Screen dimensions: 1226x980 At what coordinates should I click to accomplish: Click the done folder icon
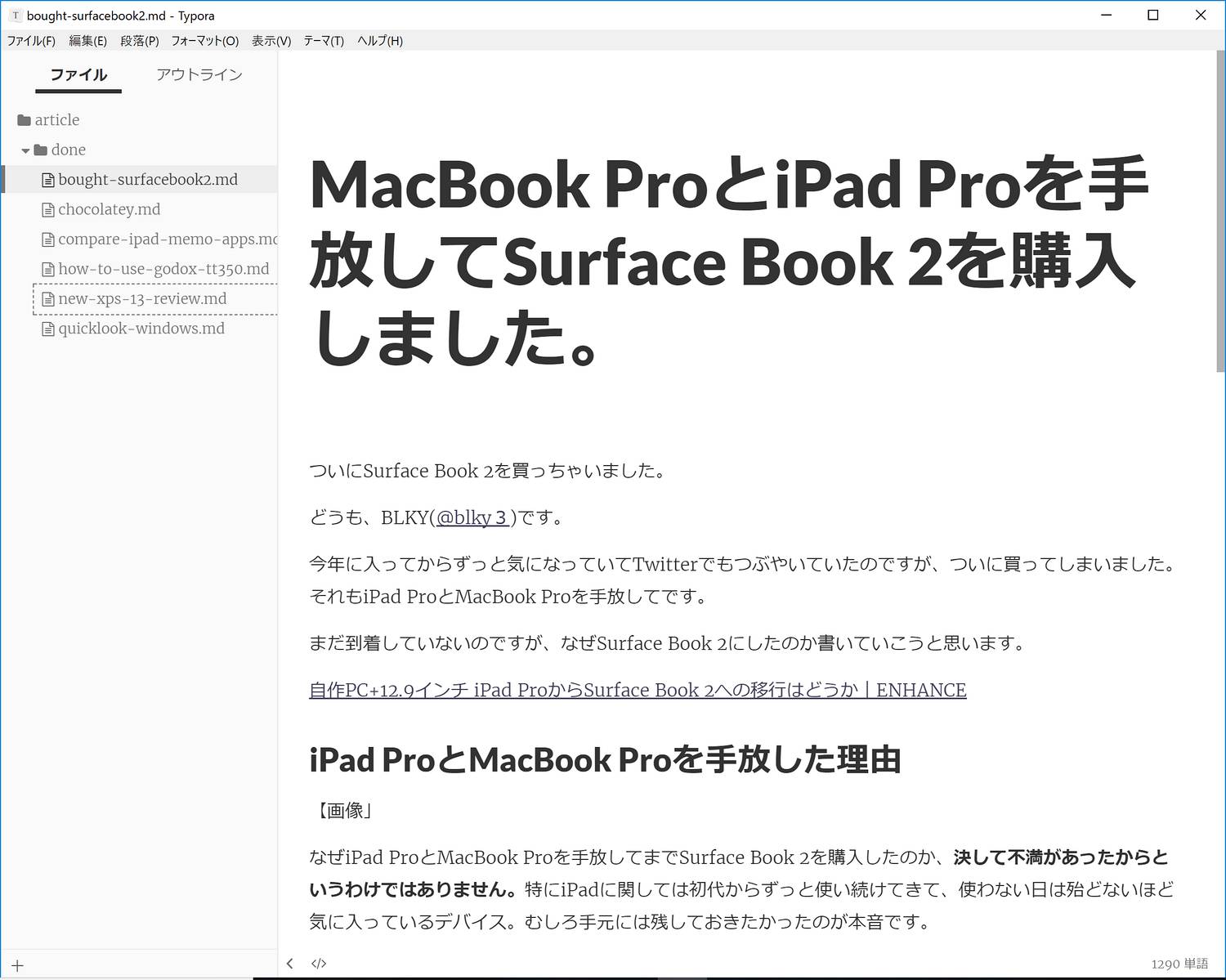(41, 150)
